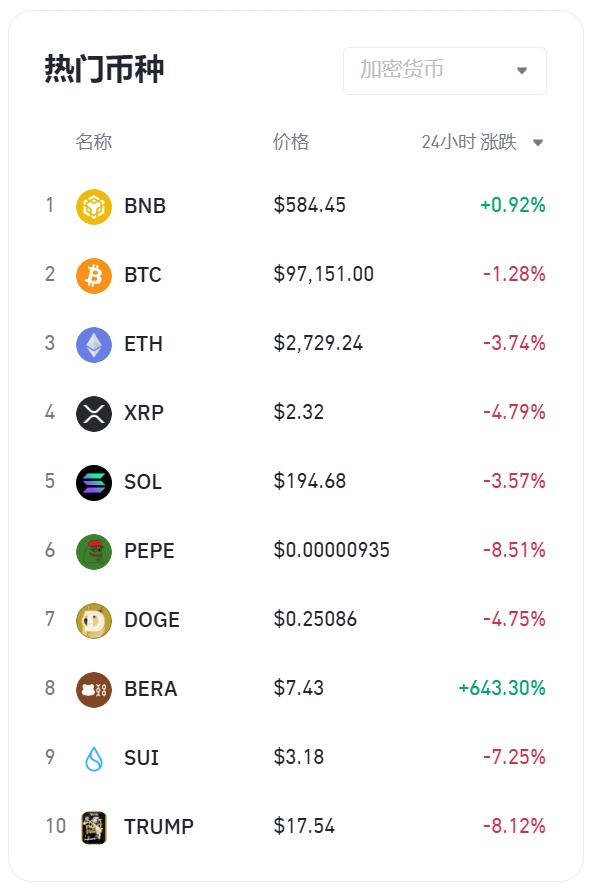Image resolution: width=594 pixels, height=895 pixels.
Task: Select the SUI water drop icon
Action: pos(94,759)
